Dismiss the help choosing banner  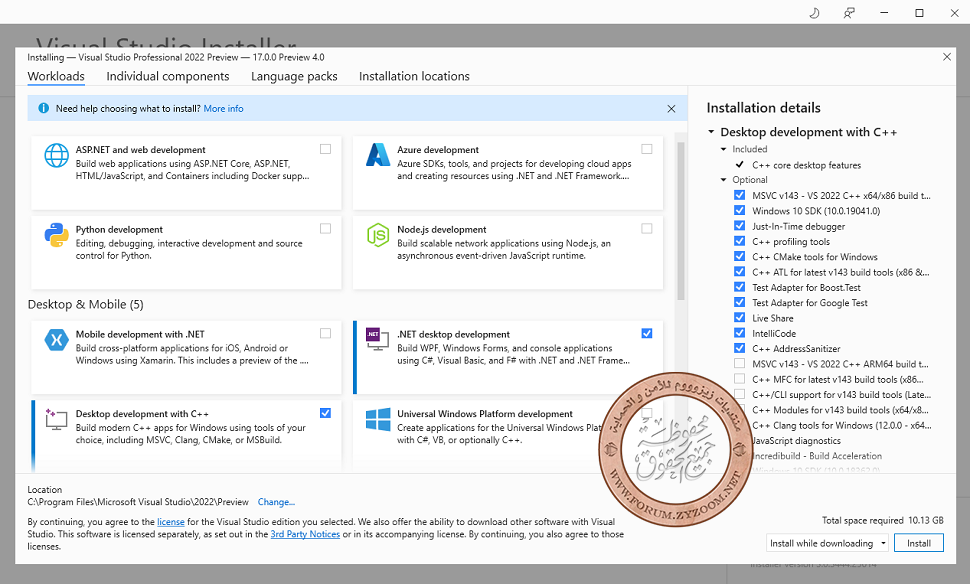coord(671,109)
